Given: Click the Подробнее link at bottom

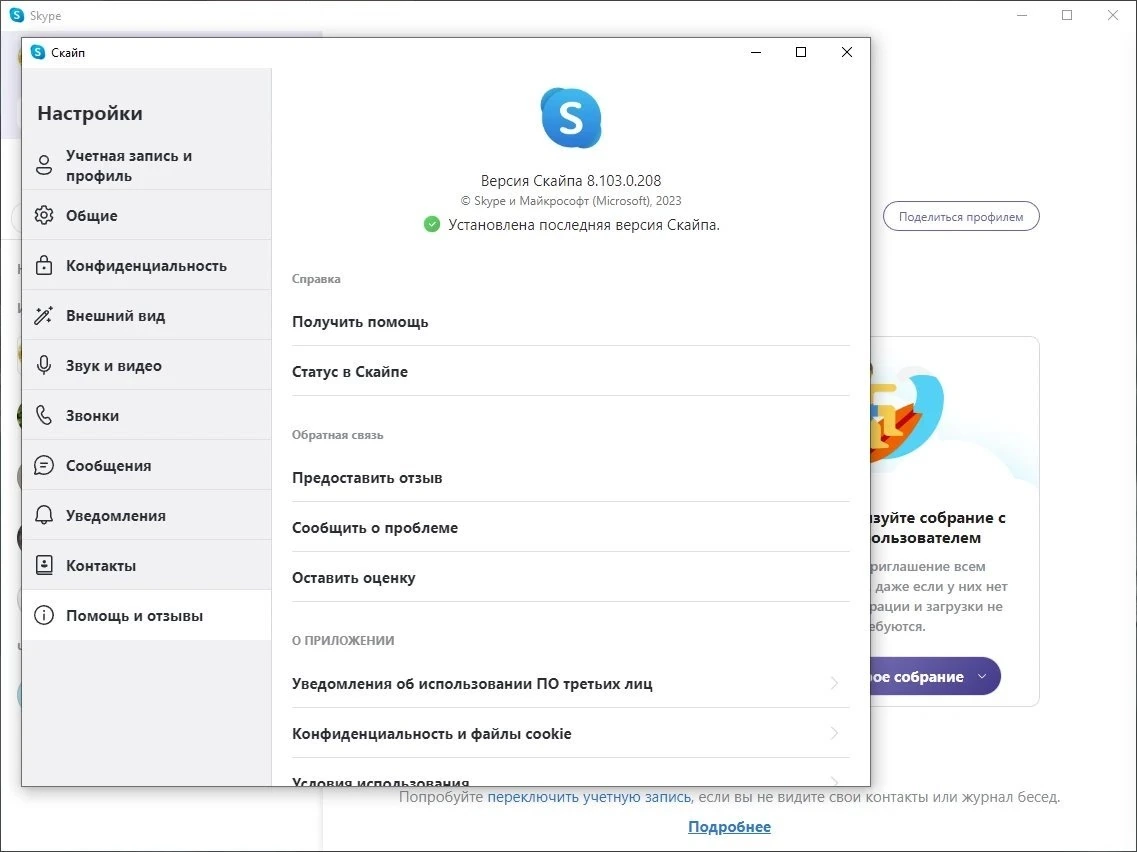Looking at the screenshot, I should (729, 827).
